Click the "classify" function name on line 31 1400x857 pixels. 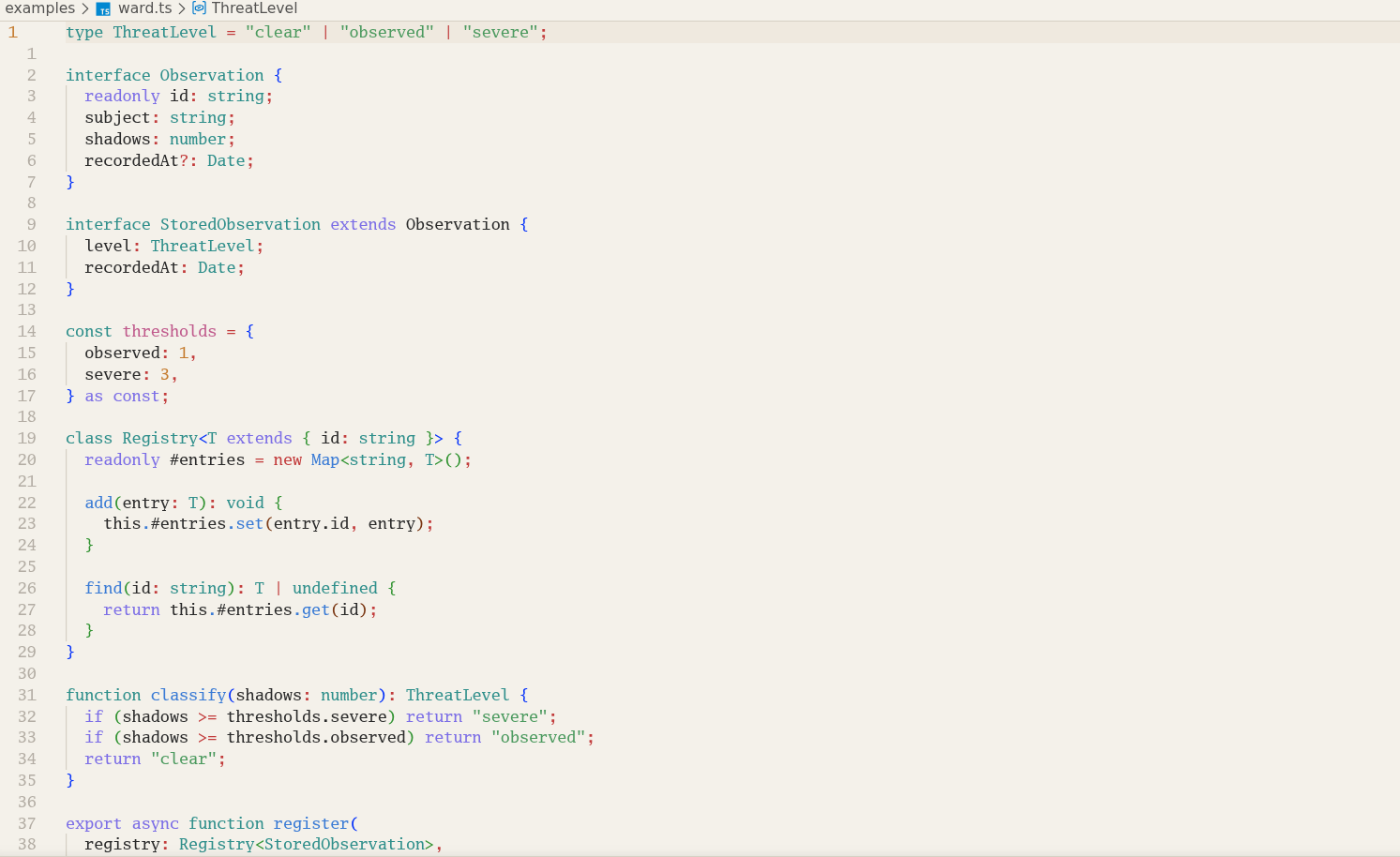coord(188,695)
